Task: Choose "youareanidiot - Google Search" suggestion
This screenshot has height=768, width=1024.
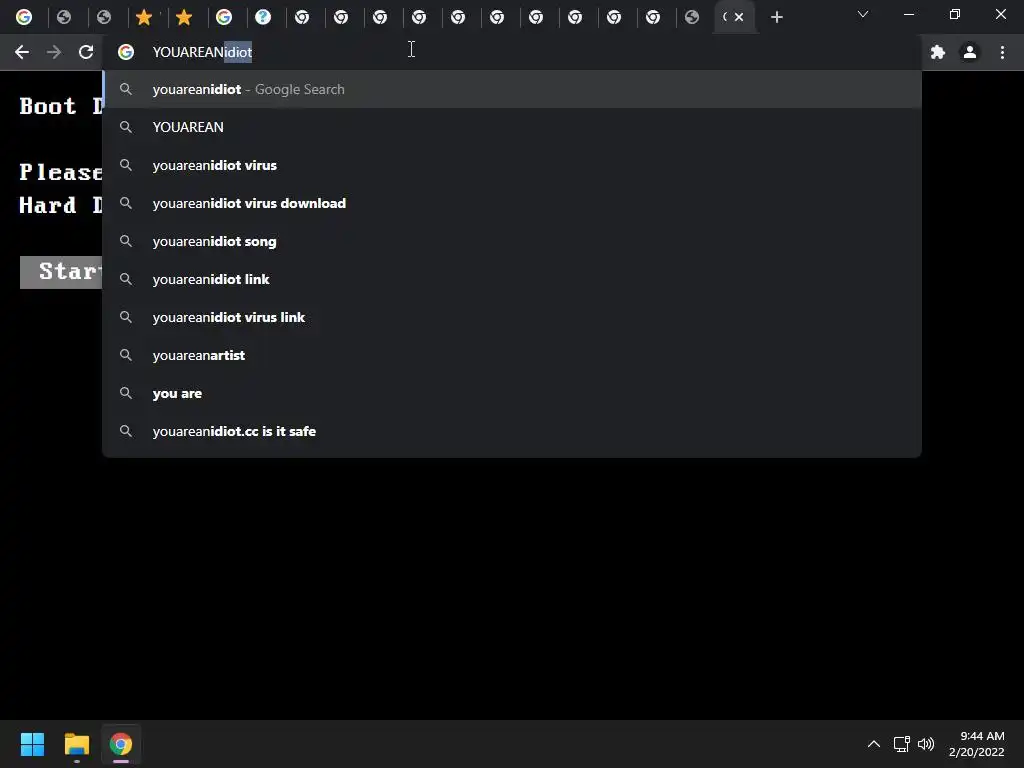Action: pos(512,89)
